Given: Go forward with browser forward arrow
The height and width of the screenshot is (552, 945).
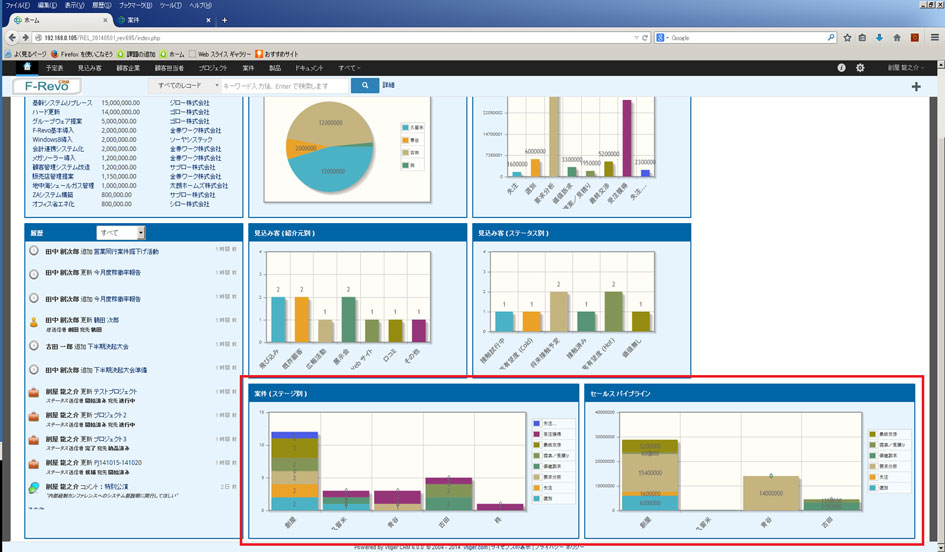Looking at the screenshot, I should [x=25, y=37].
